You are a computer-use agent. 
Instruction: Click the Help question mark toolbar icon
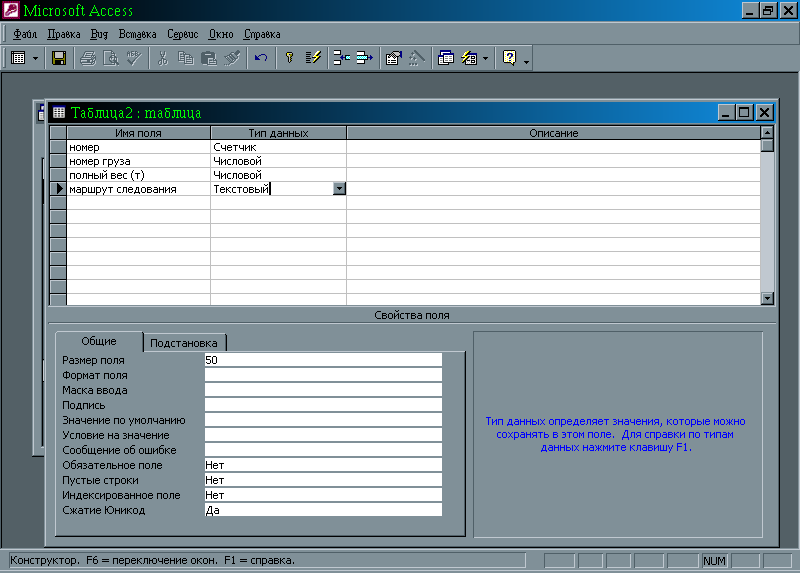(x=509, y=58)
